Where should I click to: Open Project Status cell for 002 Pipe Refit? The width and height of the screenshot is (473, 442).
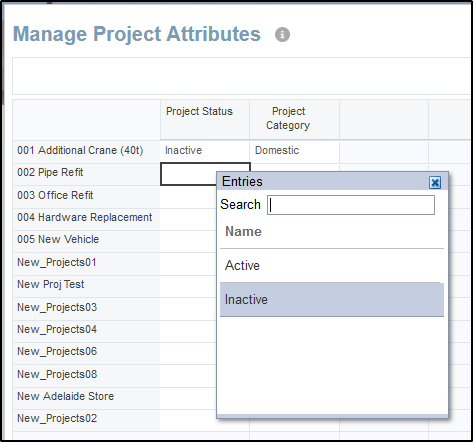pyautogui.click(x=205, y=174)
